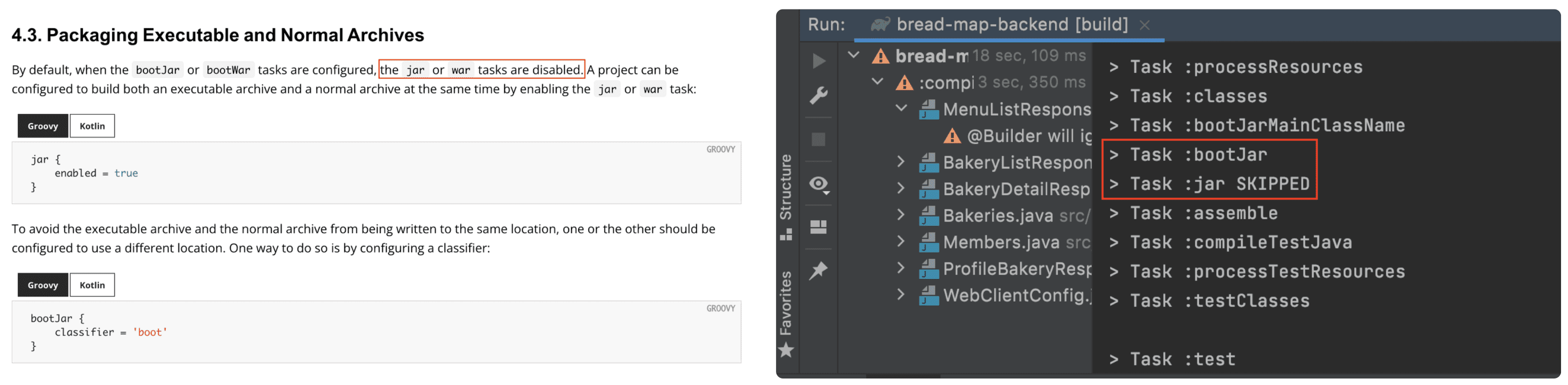Toggle the eye view options button

pos(818,184)
